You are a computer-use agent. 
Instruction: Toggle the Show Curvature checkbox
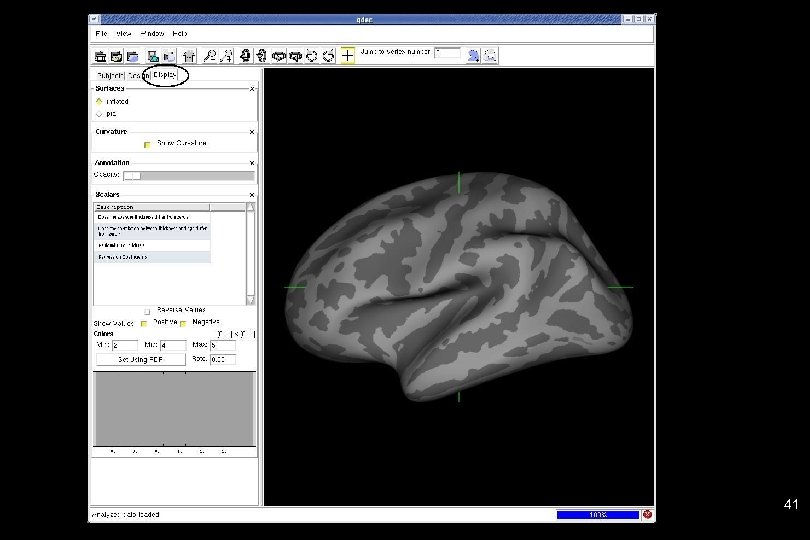click(147, 144)
